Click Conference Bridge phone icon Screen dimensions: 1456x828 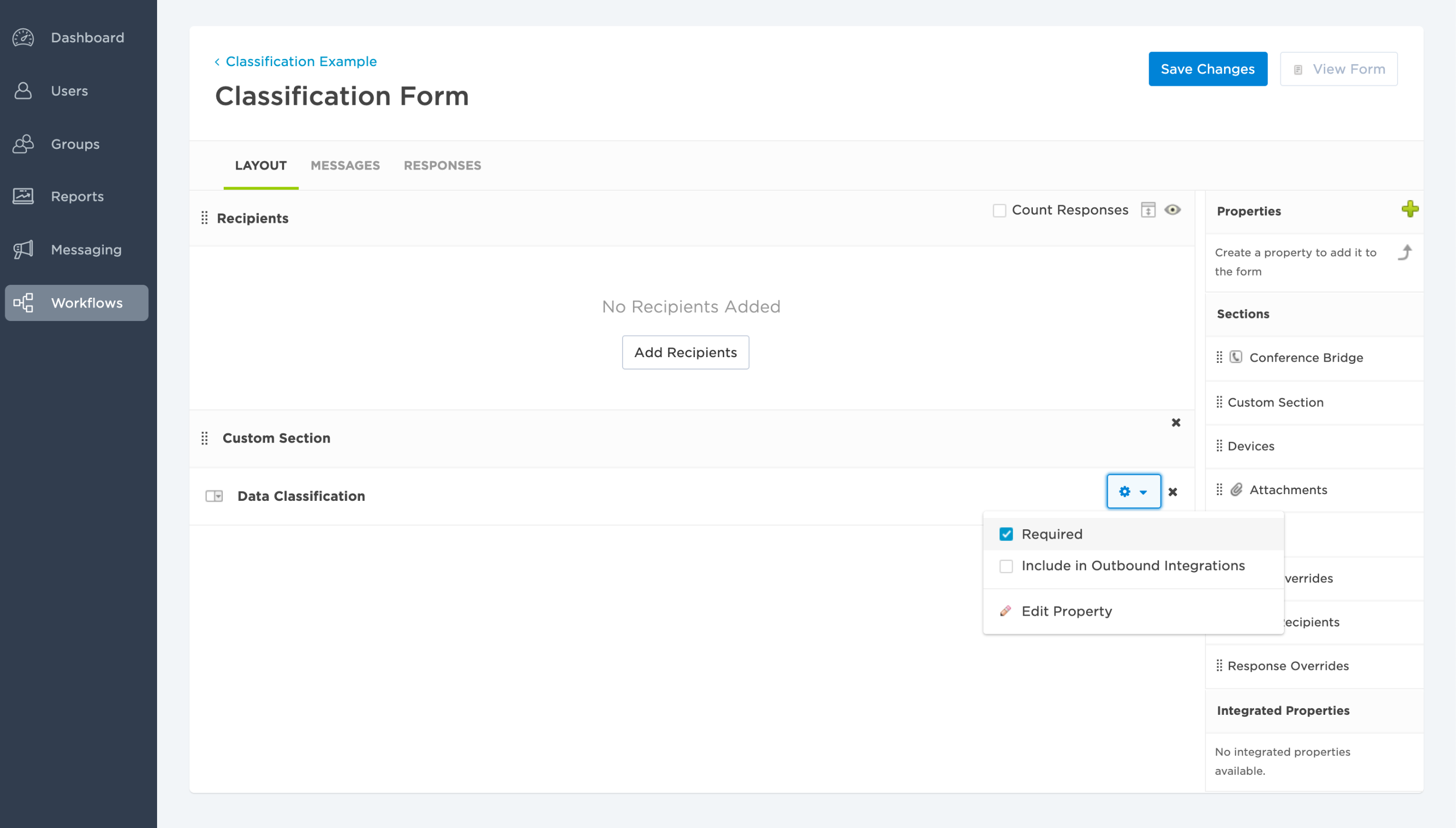tap(1235, 357)
